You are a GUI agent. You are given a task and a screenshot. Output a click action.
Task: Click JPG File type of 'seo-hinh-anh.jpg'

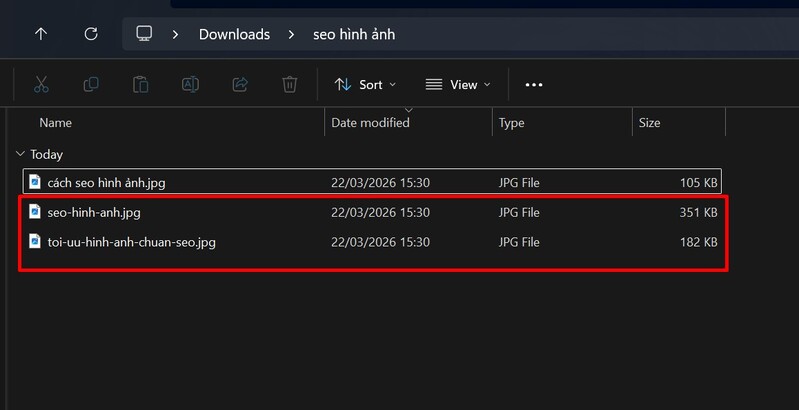[519, 212]
